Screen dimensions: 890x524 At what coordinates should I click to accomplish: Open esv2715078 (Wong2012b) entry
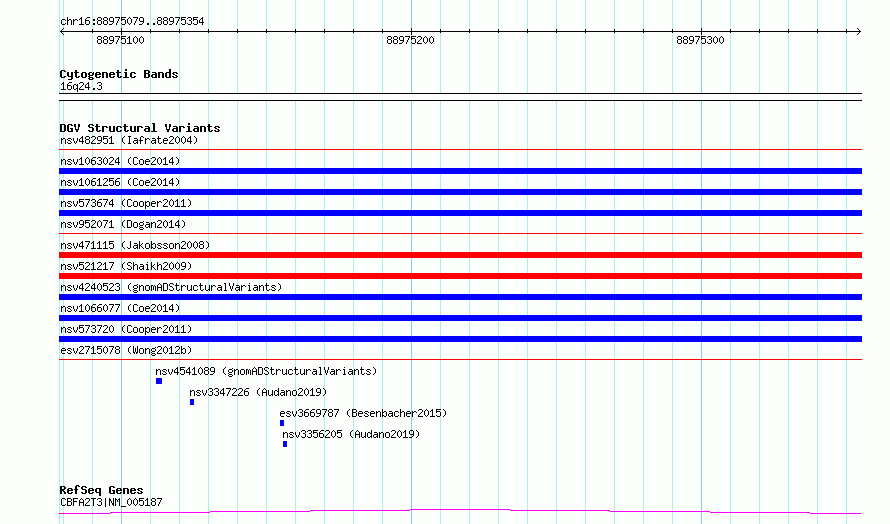click(126, 350)
